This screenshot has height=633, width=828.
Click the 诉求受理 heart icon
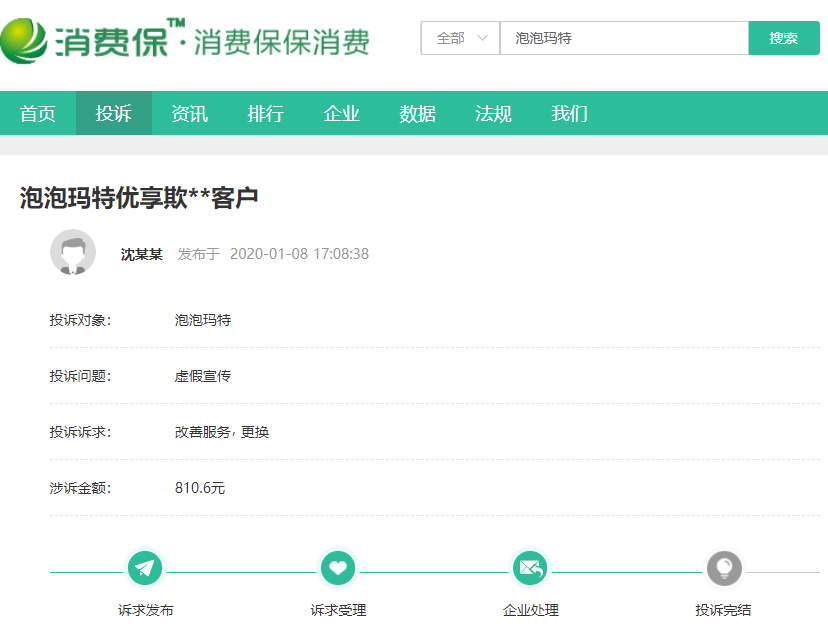(x=338, y=569)
